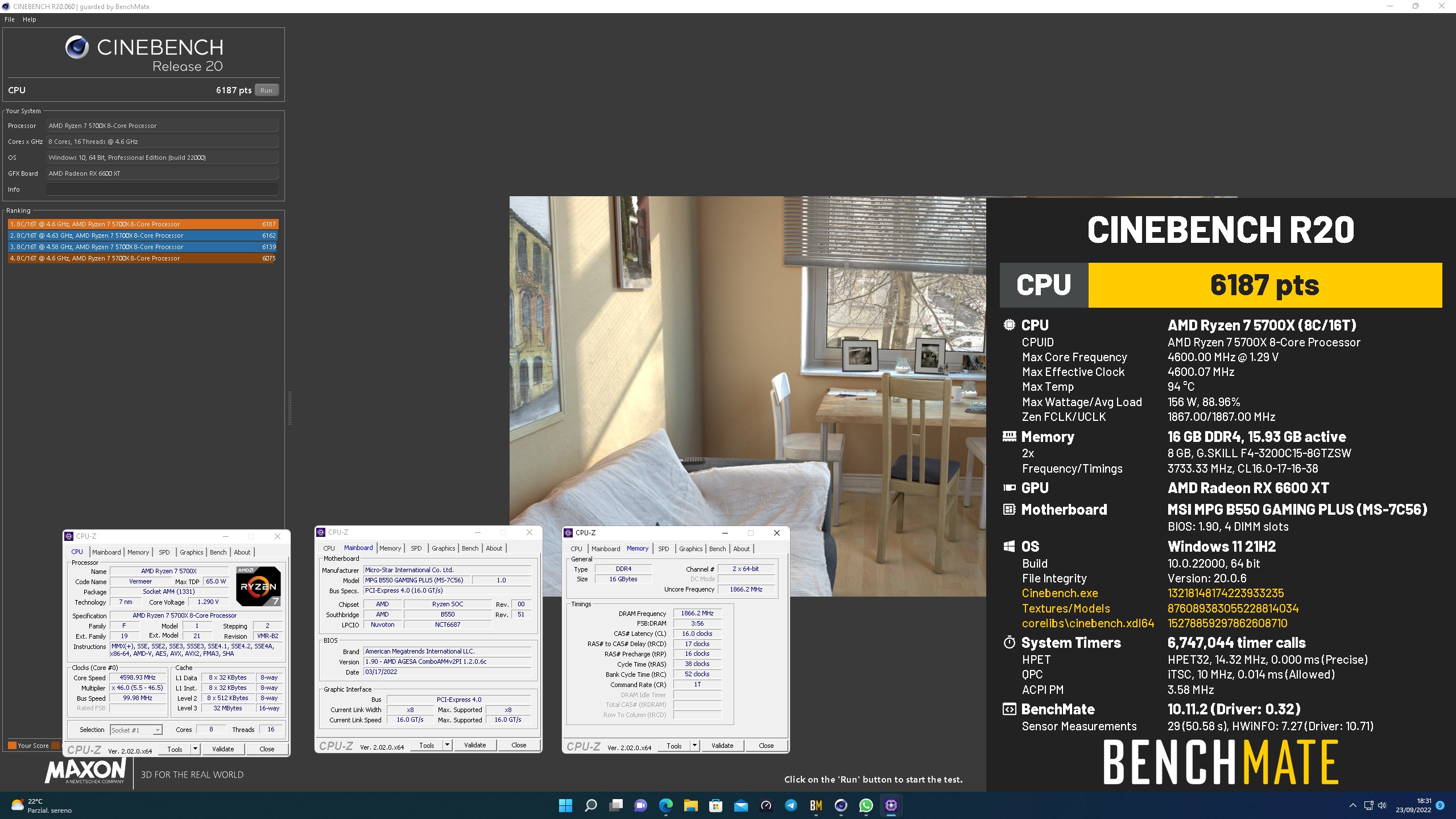Open the Cinebench Help menu

[30, 19]
